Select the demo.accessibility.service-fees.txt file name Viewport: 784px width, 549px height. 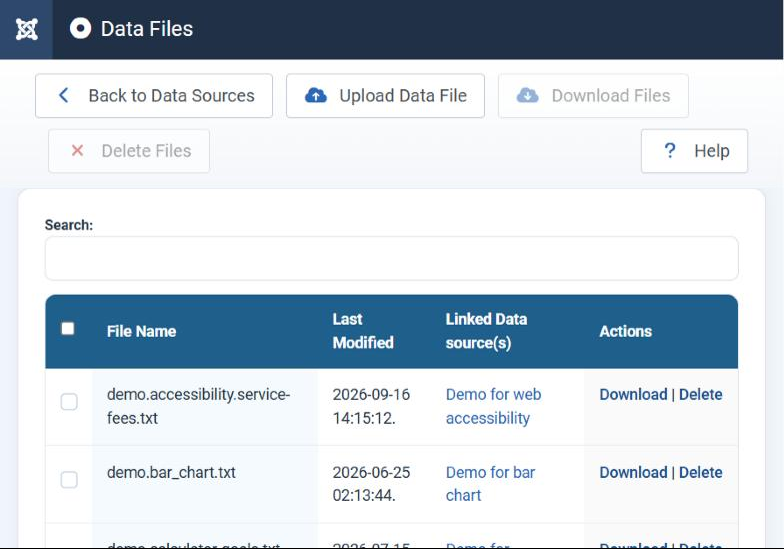pyautogui.click(x=198, y=406)
